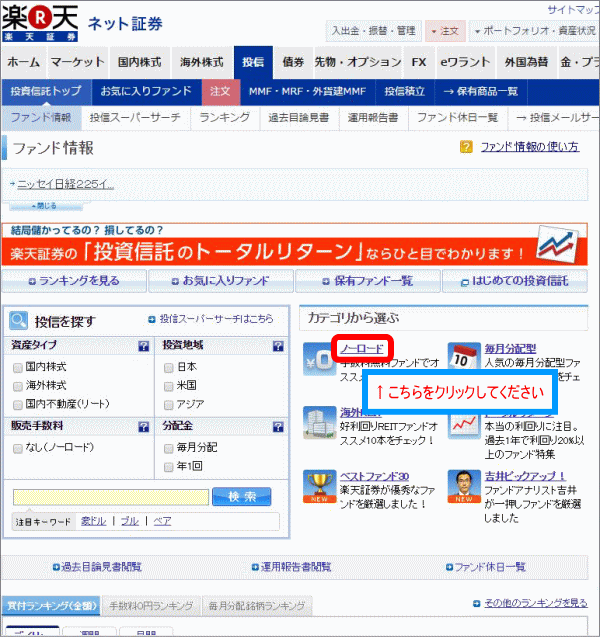Open 投信積立 menu item

[x=405, y=91]
